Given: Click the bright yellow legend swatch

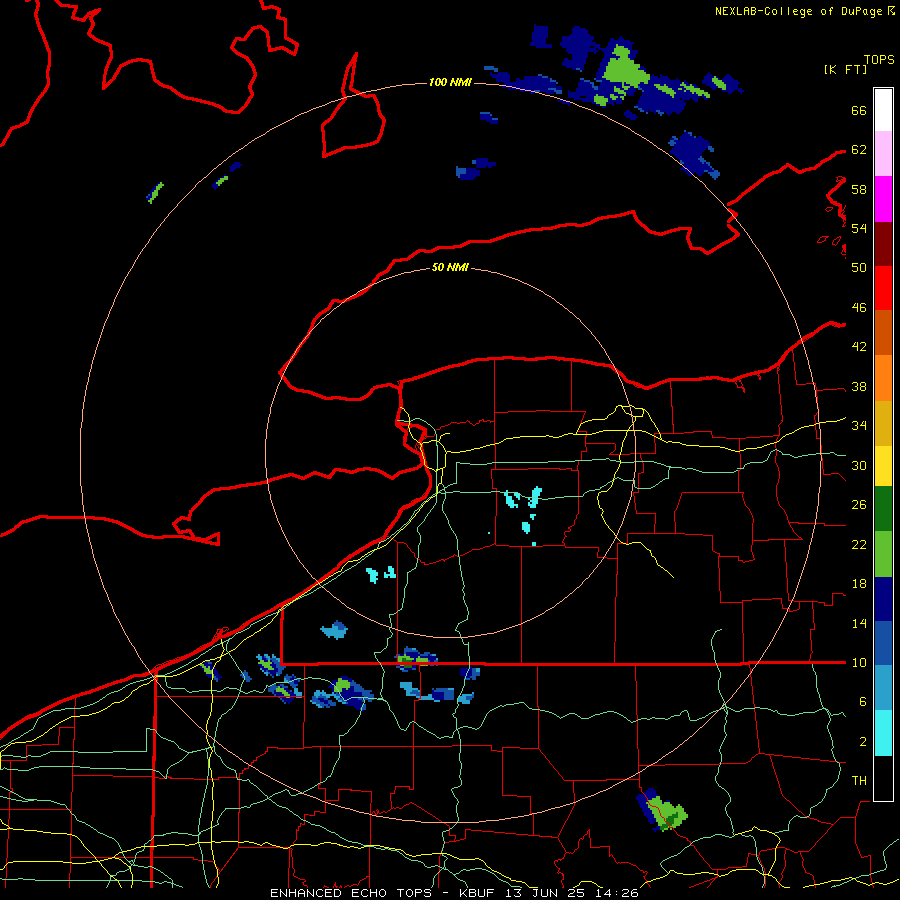Looking at the screenshot, I should [x=883, y=466].
